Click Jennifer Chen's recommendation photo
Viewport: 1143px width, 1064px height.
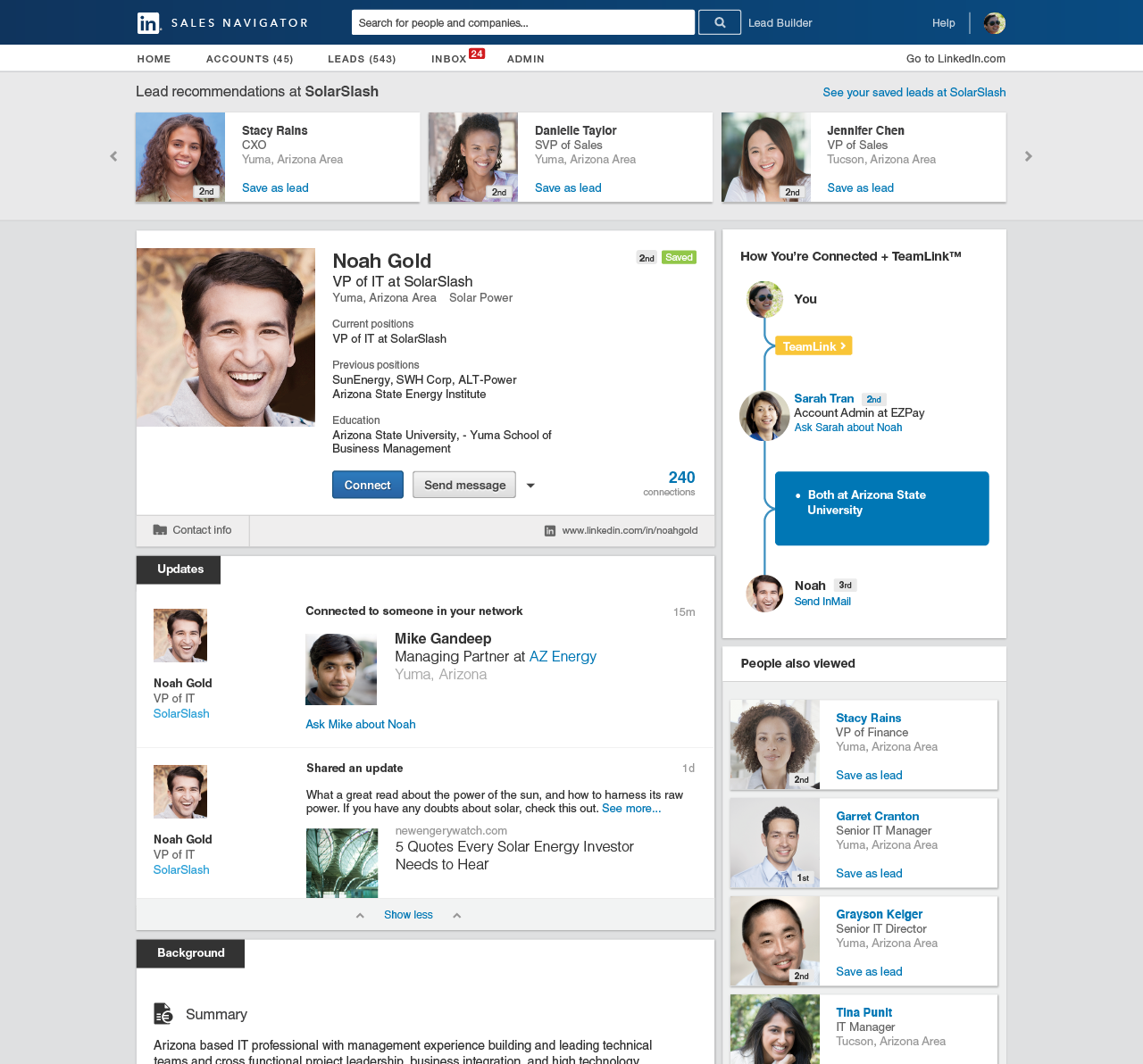766,157
